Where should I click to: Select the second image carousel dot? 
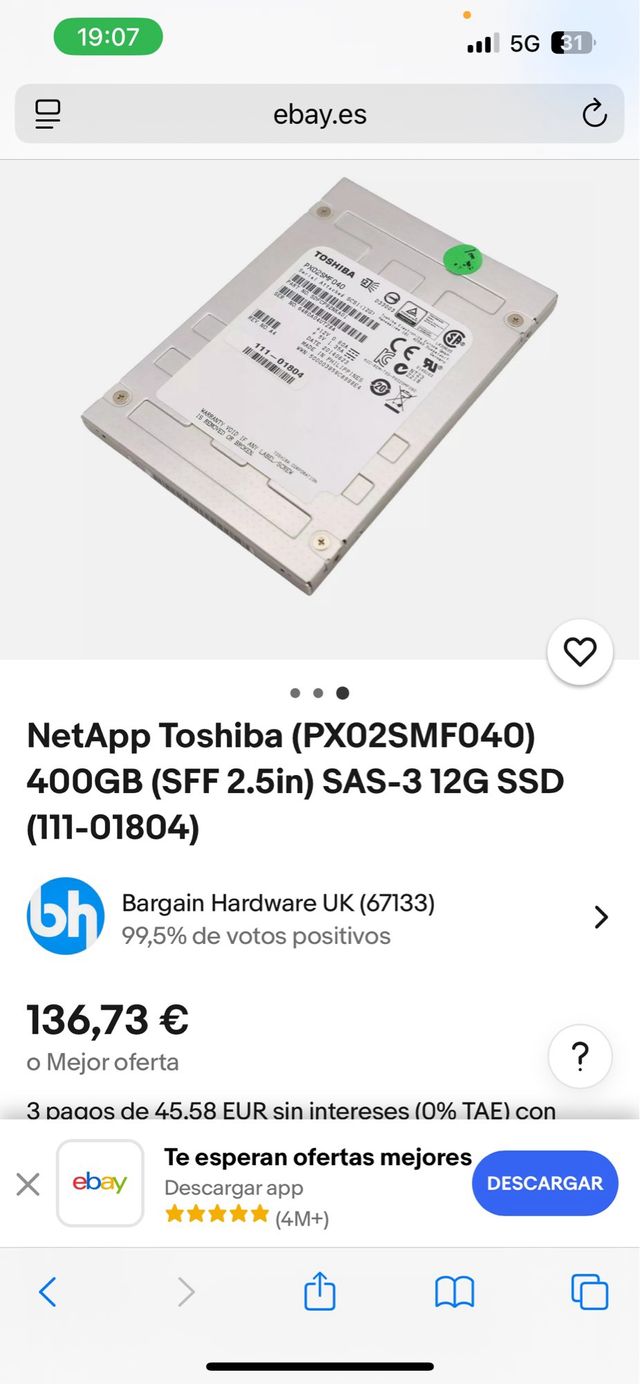[x=318, y=692]
